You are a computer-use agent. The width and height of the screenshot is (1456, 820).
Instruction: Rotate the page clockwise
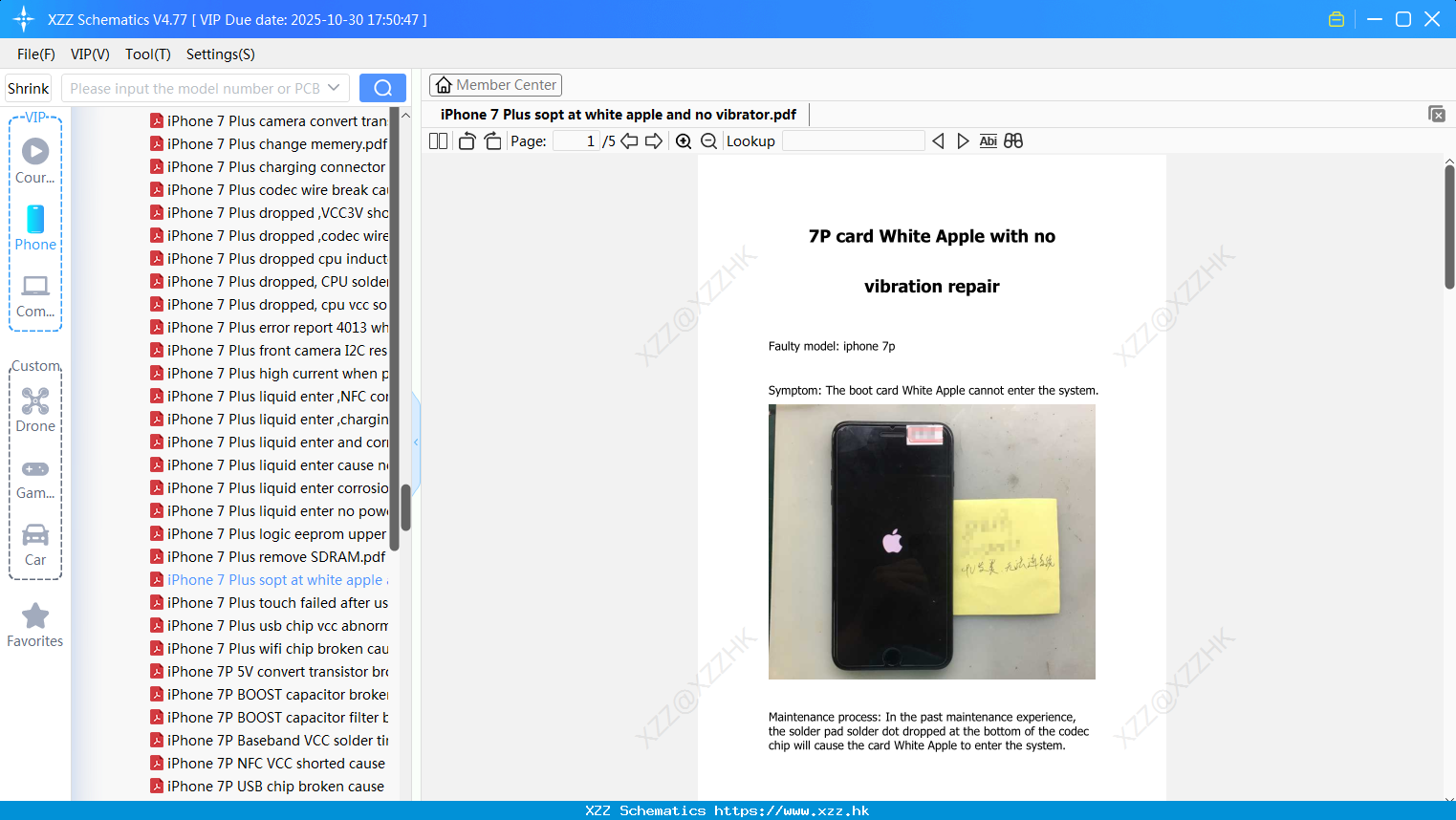(x=492, y=141)
